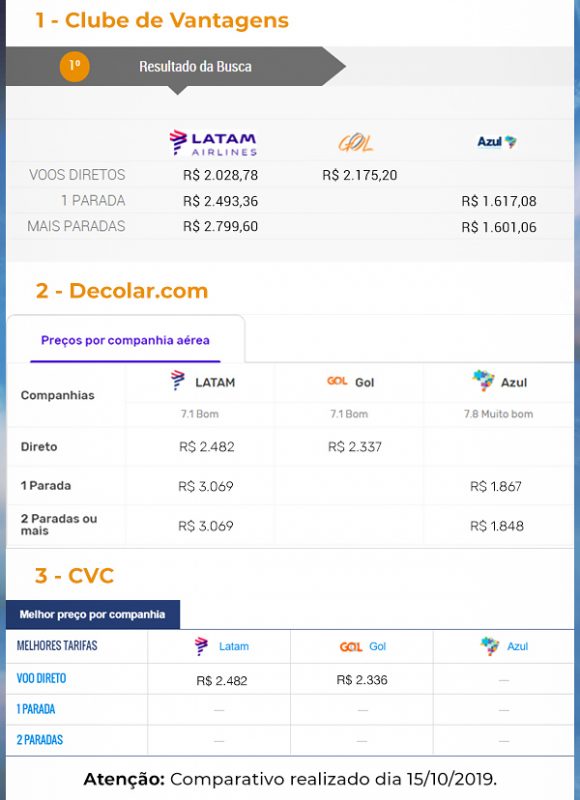Open the Resultado da Busca step
Viewport: 580px width, 800px height.
point(195,66)
